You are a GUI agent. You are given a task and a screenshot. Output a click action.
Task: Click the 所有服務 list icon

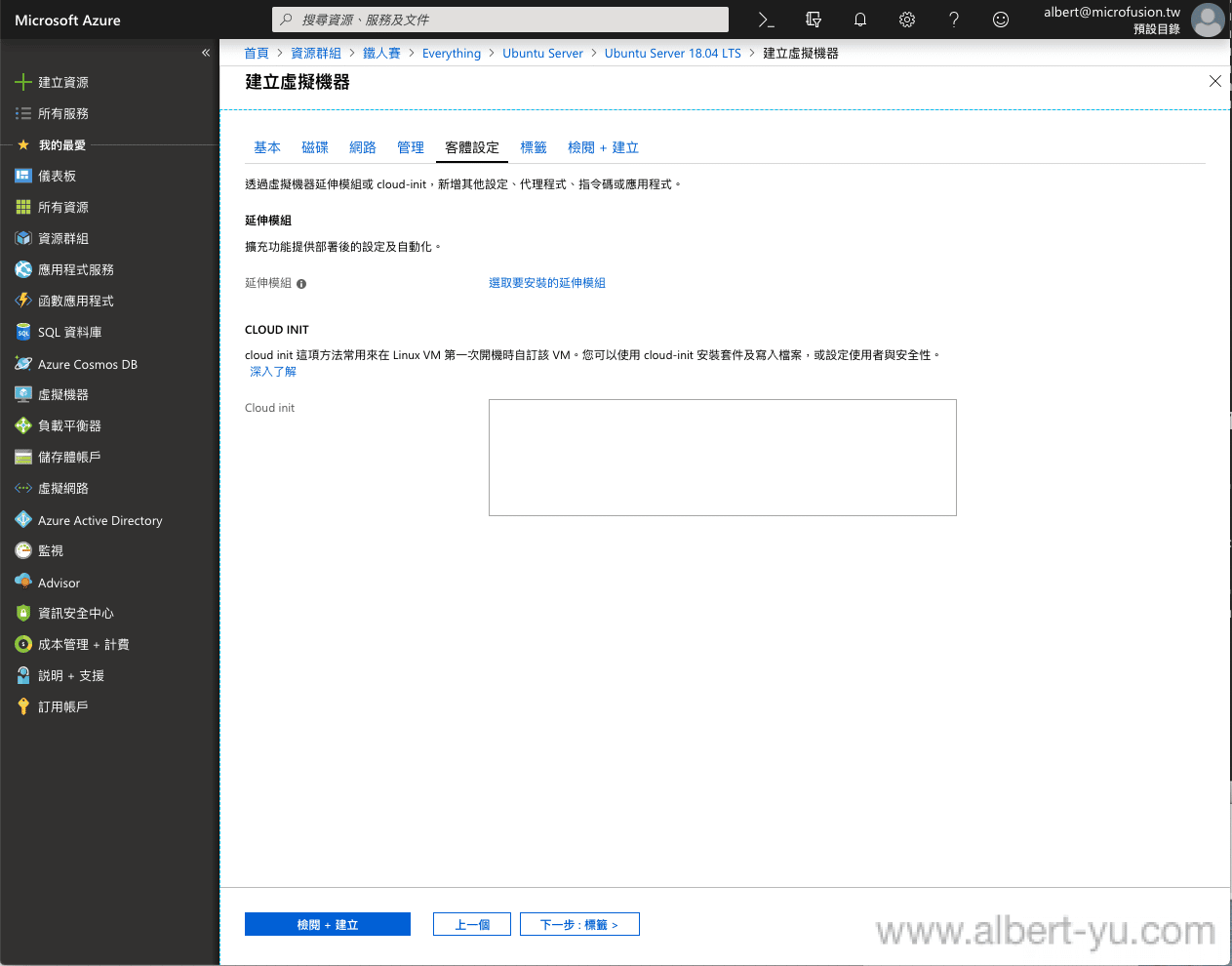(x=23, y=114)
